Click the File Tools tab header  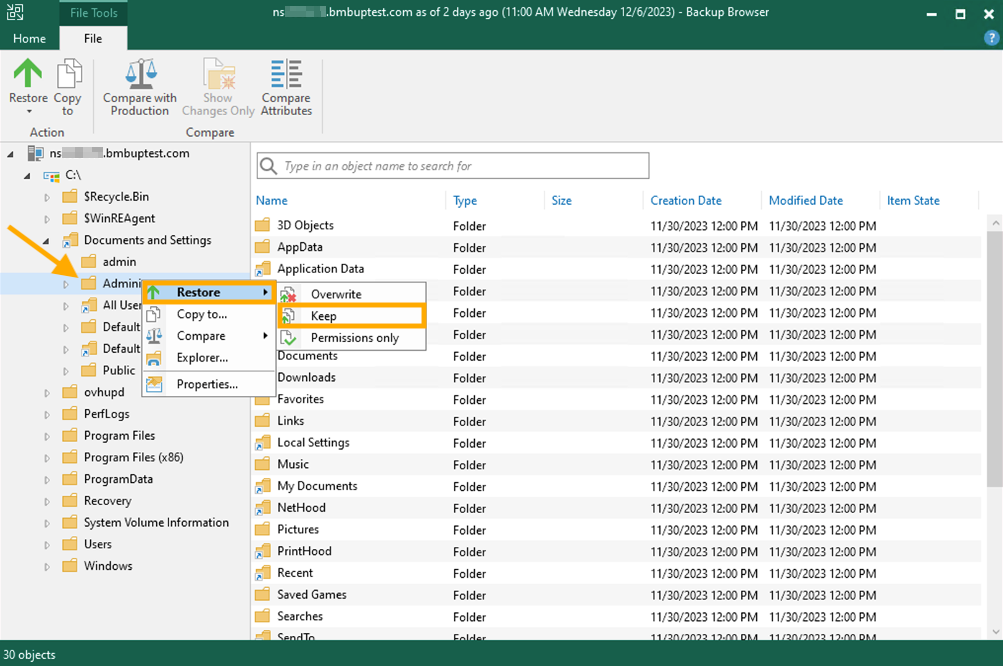(x=93, y=13)
